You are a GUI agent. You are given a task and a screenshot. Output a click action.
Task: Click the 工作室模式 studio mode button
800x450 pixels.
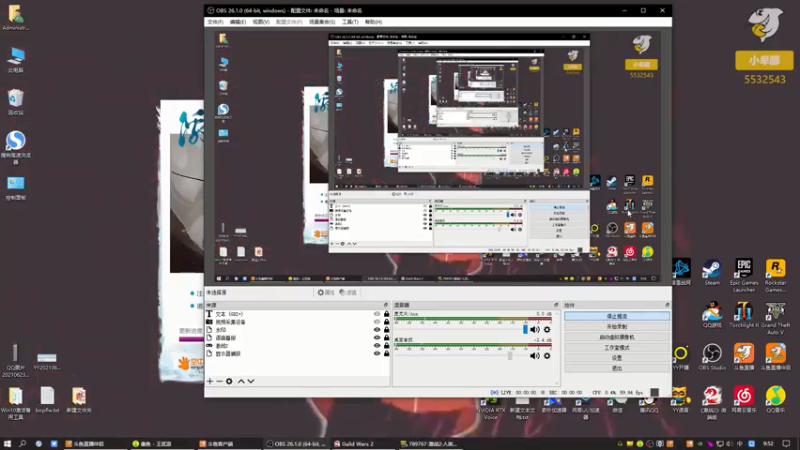point(617,347)
